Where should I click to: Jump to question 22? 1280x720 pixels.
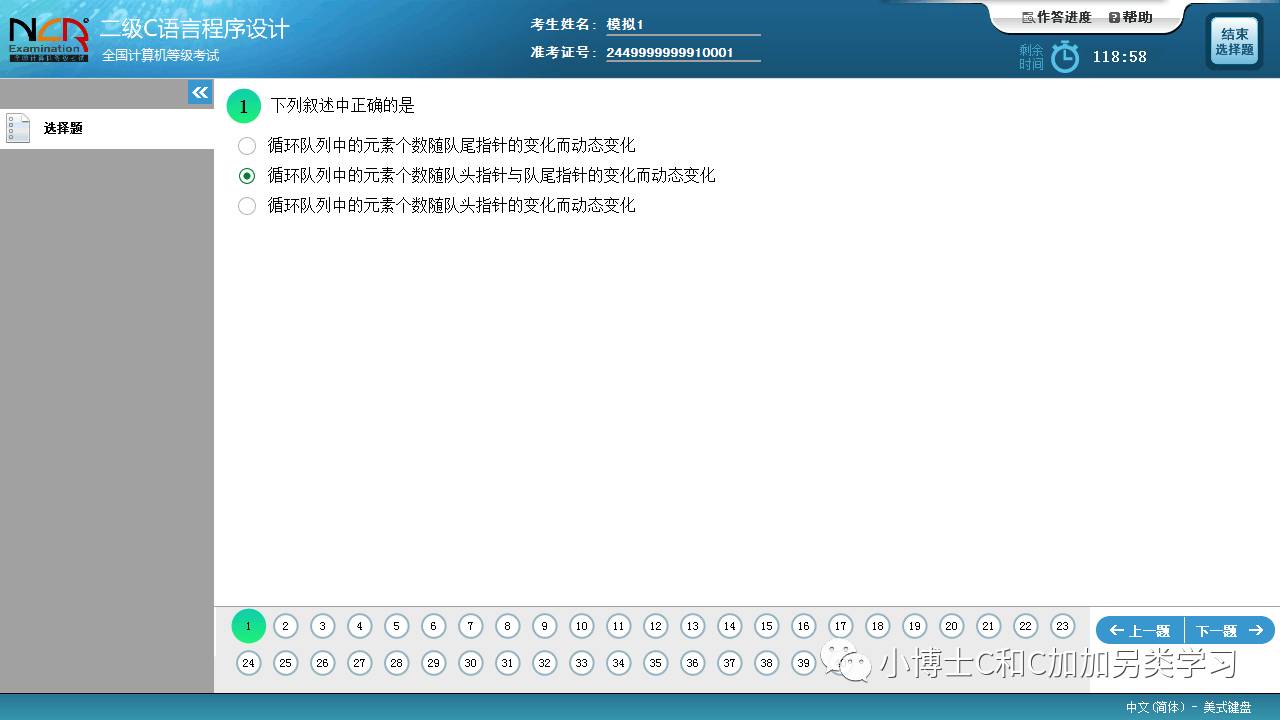1025,626
